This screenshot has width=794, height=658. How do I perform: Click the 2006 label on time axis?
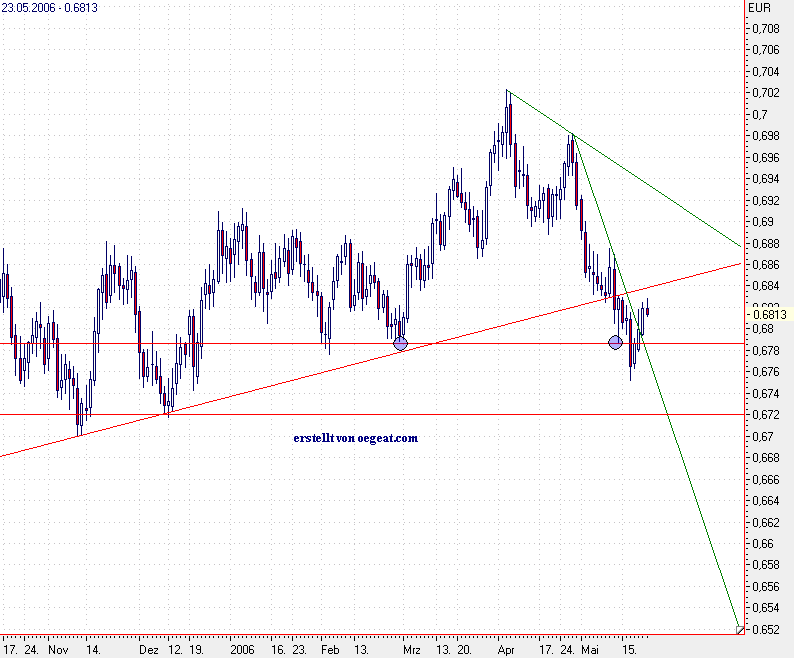(242, 649)
